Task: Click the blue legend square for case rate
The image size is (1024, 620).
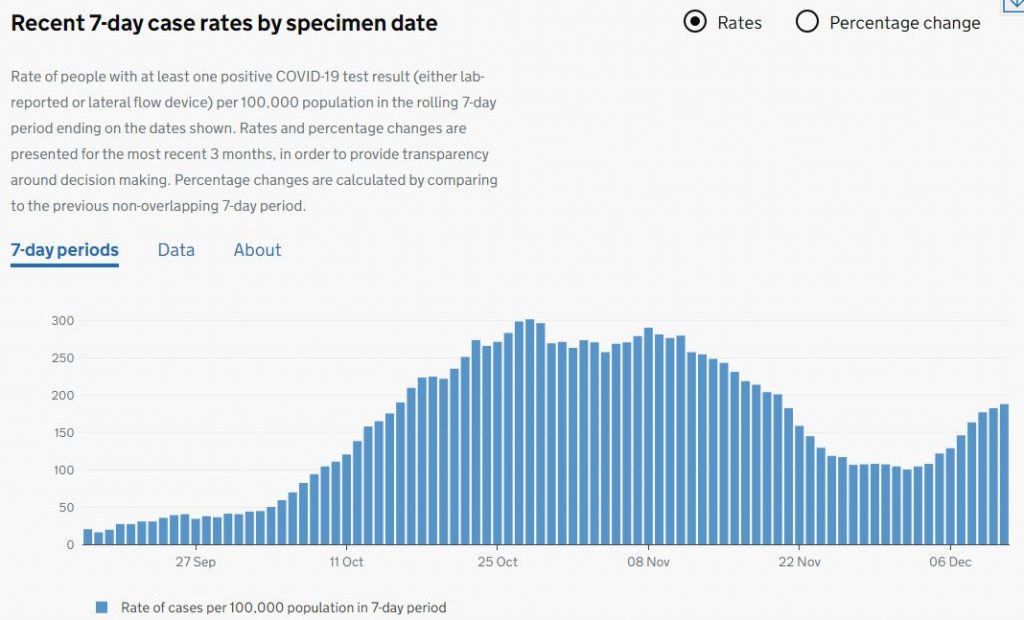Action: click(101, 607)
